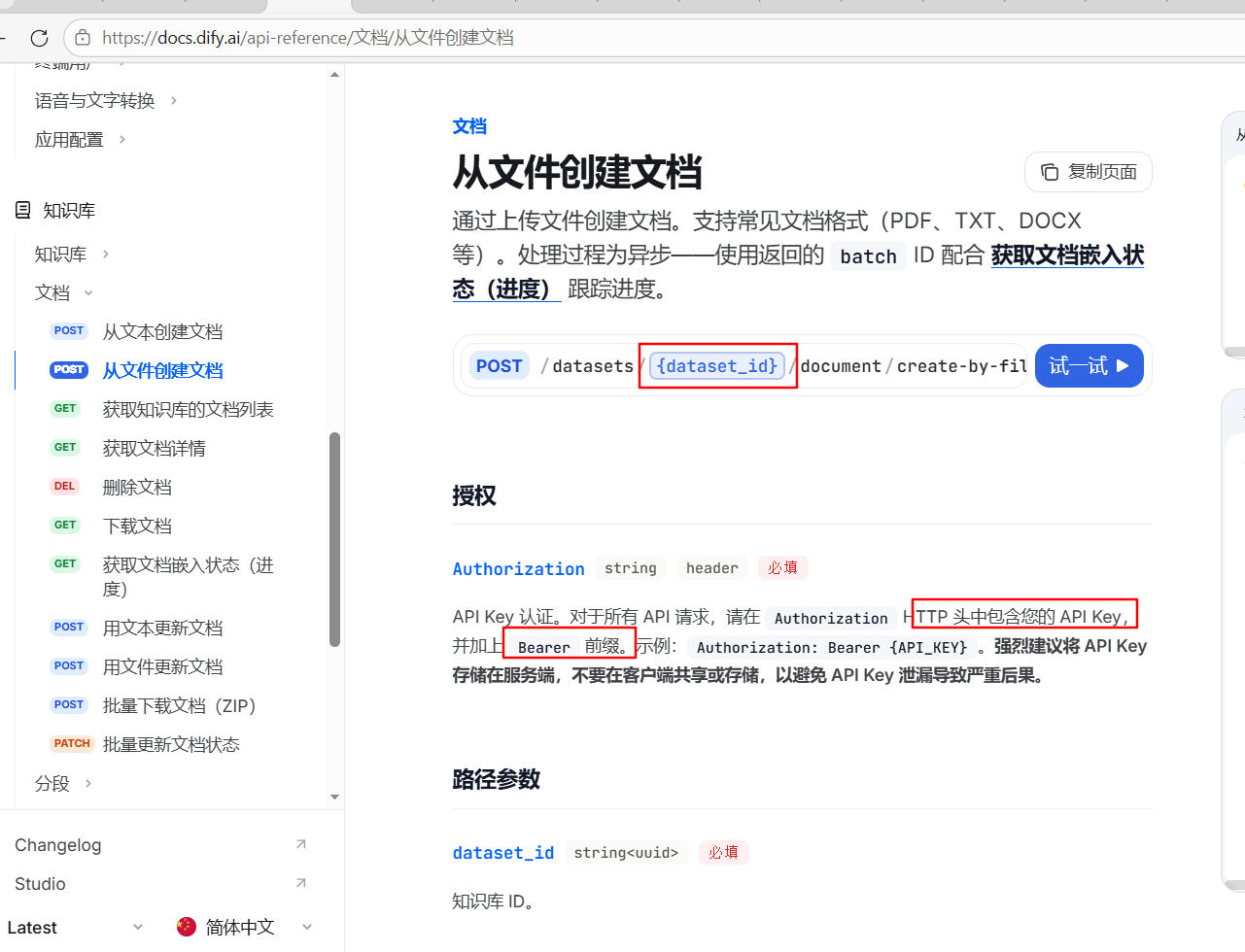This screenshot has height=952, width=1245.
Task: Click the copy icon in 复制页面 button
Action: click(x=1050, y=172)
